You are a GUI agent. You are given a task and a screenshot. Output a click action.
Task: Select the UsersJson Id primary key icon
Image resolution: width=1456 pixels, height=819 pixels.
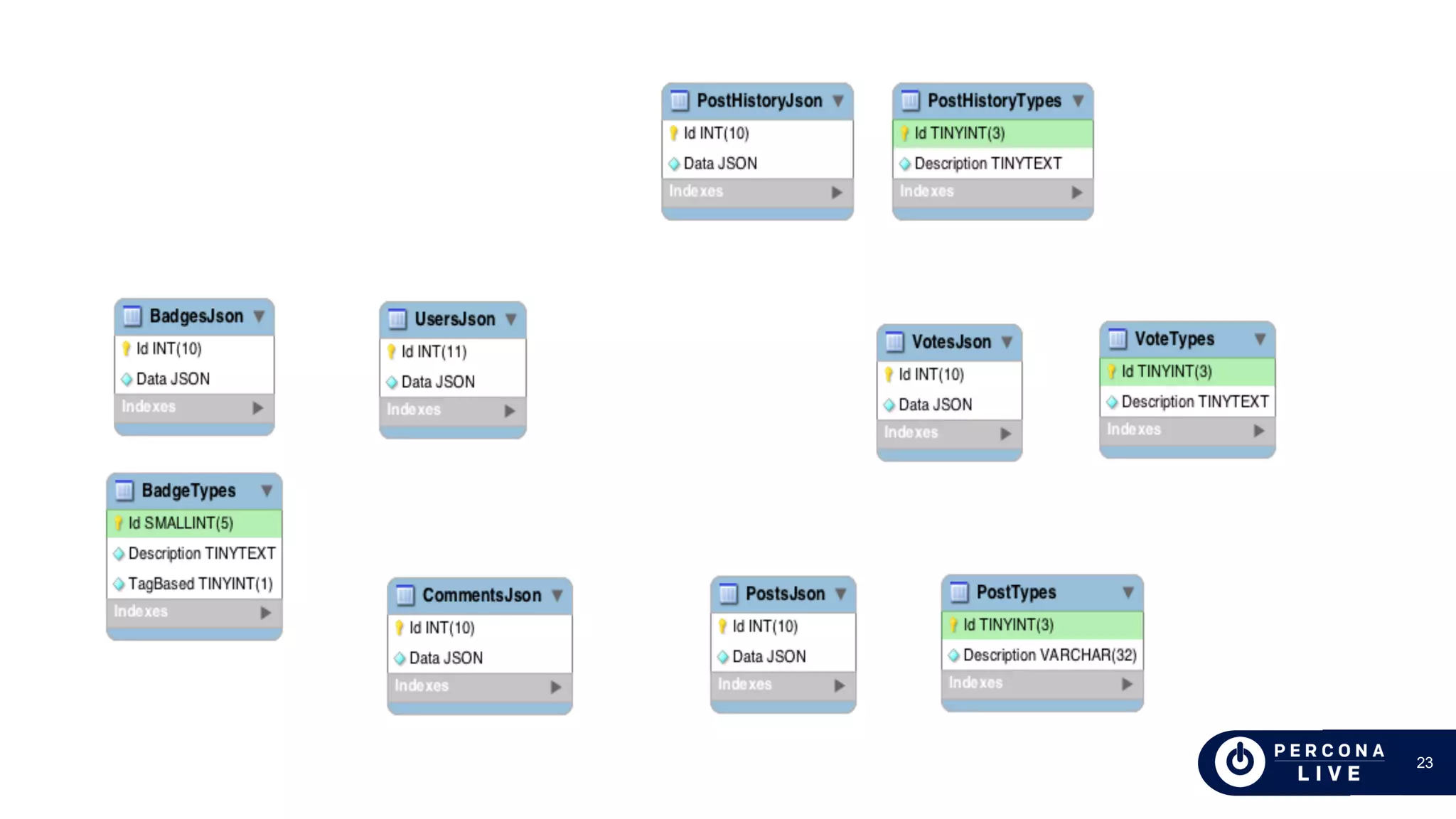point(391,352)
